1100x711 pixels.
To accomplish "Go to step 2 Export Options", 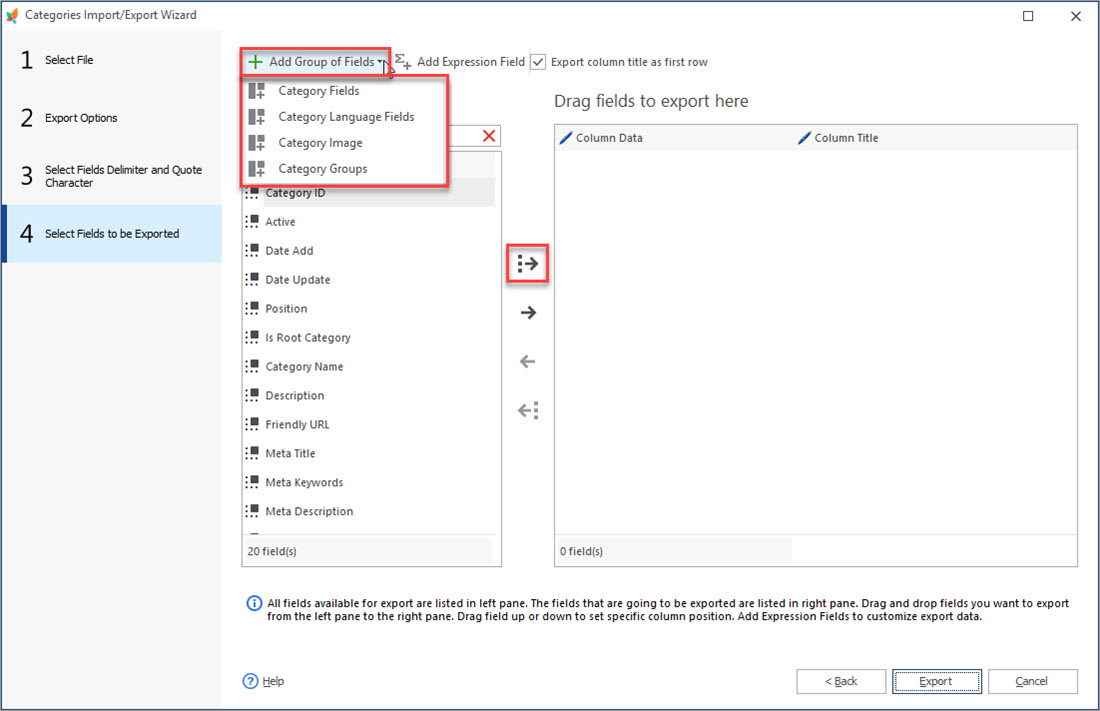I will (x=112, y=118).
